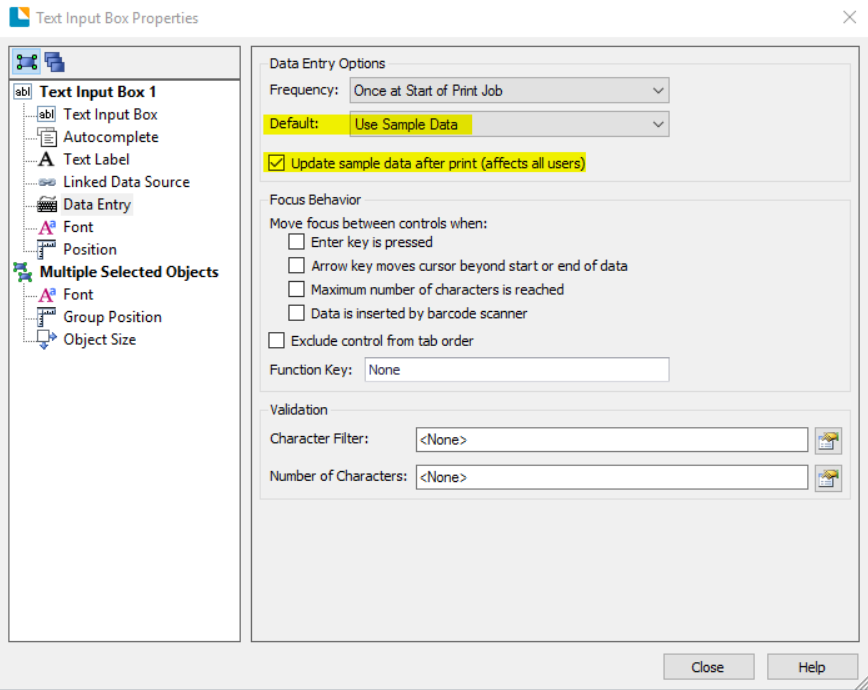Click the keyboard icon for Data Entry
868x690 pixels.
(47, 204)
